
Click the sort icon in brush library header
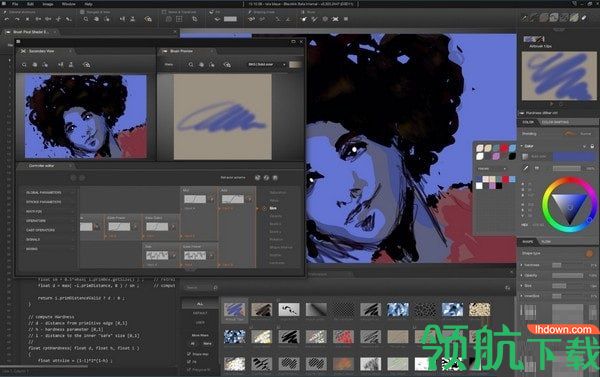pyautogui.click(x=508, y=288)
